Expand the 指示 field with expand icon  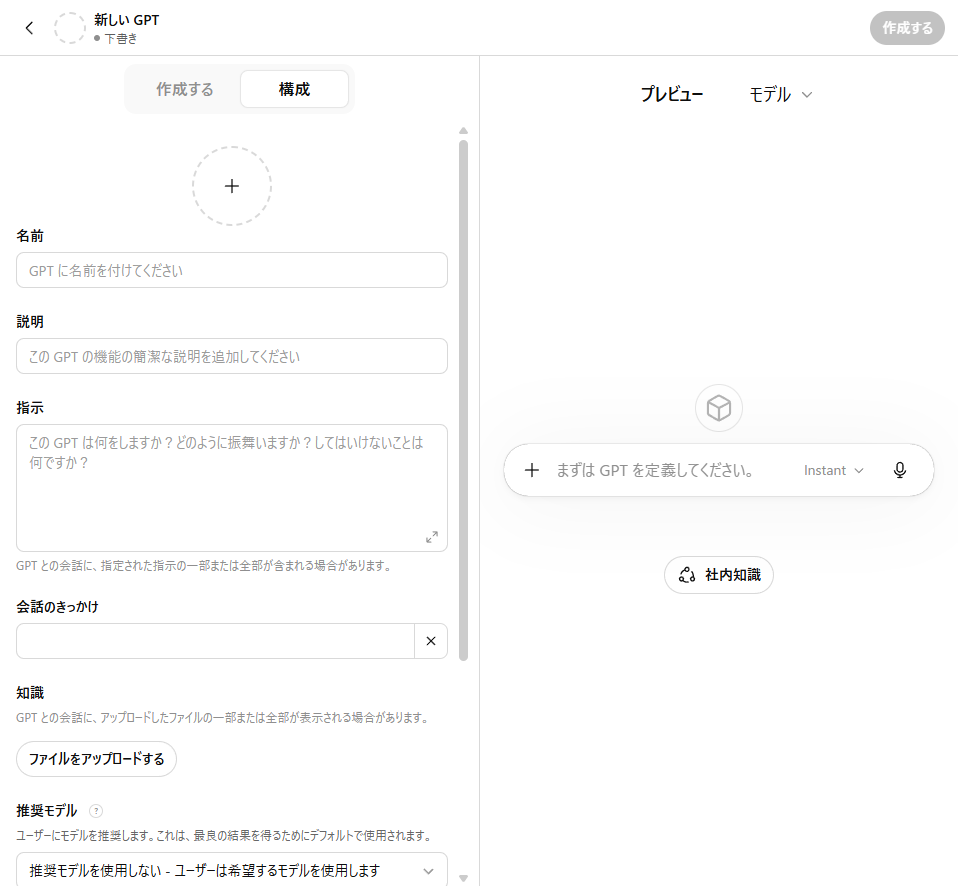pyautogui.click(x=432, y=537)
